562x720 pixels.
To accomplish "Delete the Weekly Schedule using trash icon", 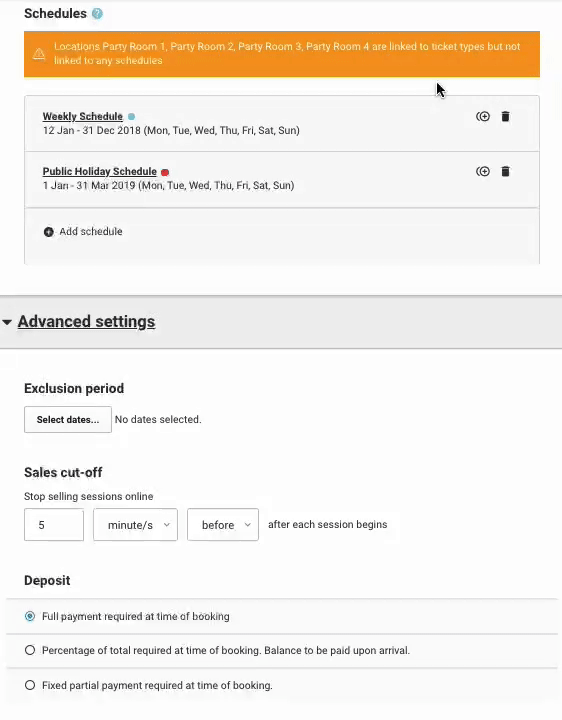I will coord(505,117).
